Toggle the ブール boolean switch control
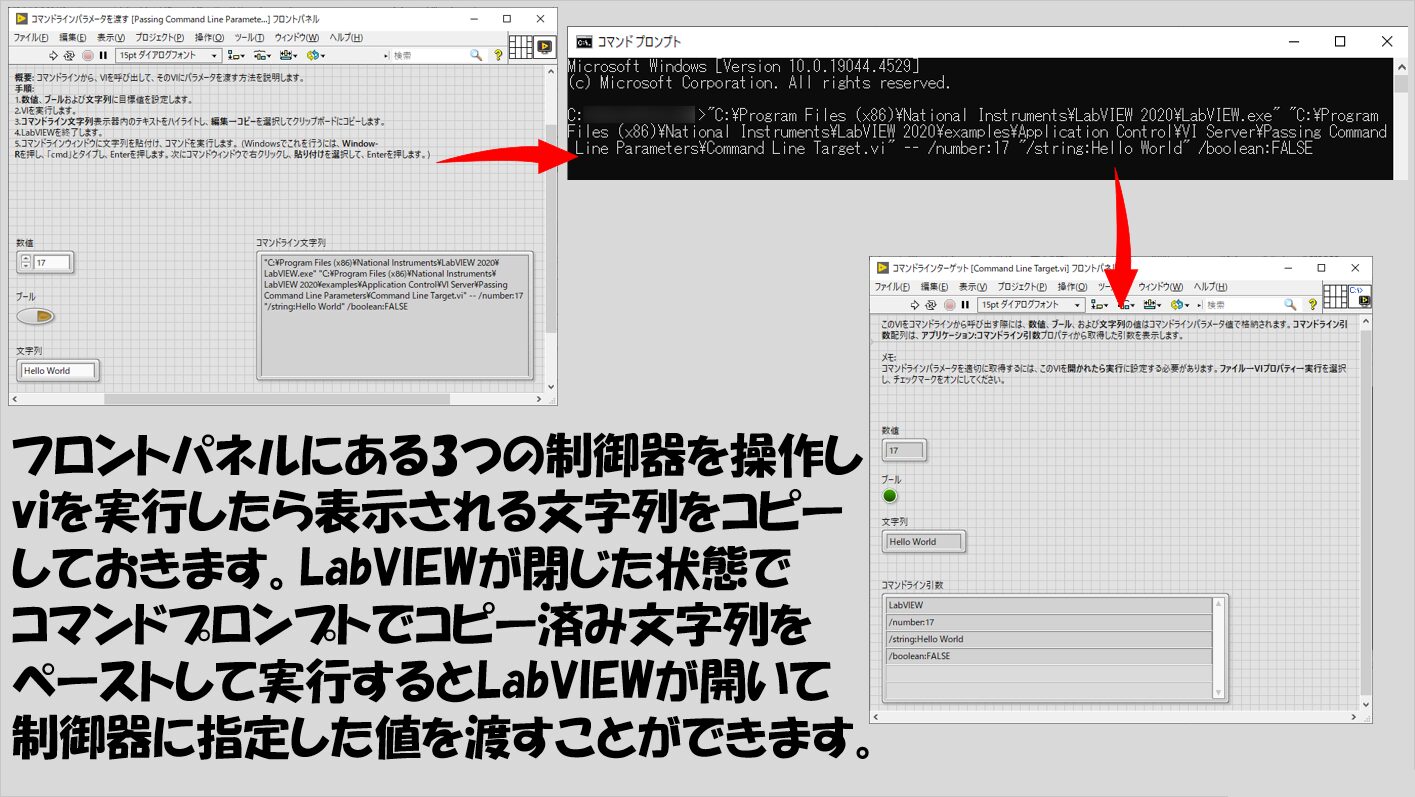The height and width of the screenshot is (797, 1415). click(x=35, y=316)
